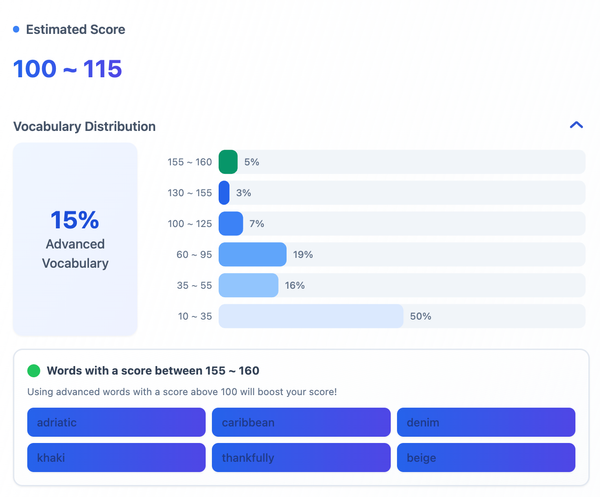Viewport: 600px width, 497px height.
Task: Choose the 'khaki' word chip
Action: tap(116, 458)
